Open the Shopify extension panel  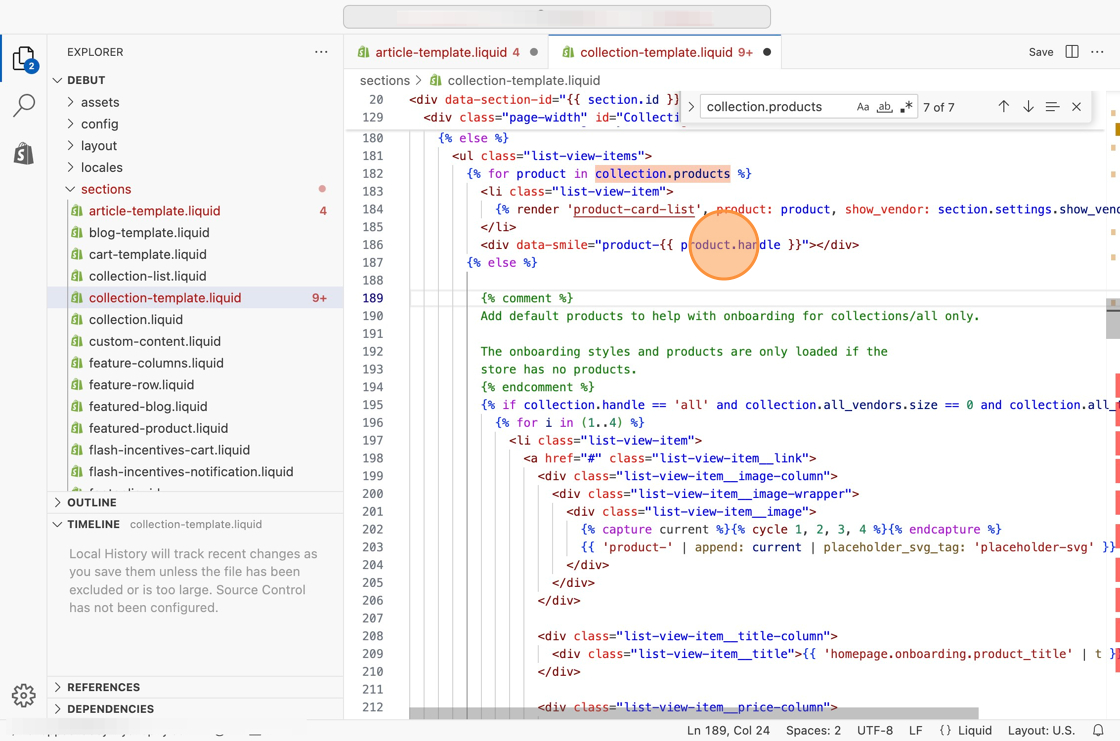[24, 153]
